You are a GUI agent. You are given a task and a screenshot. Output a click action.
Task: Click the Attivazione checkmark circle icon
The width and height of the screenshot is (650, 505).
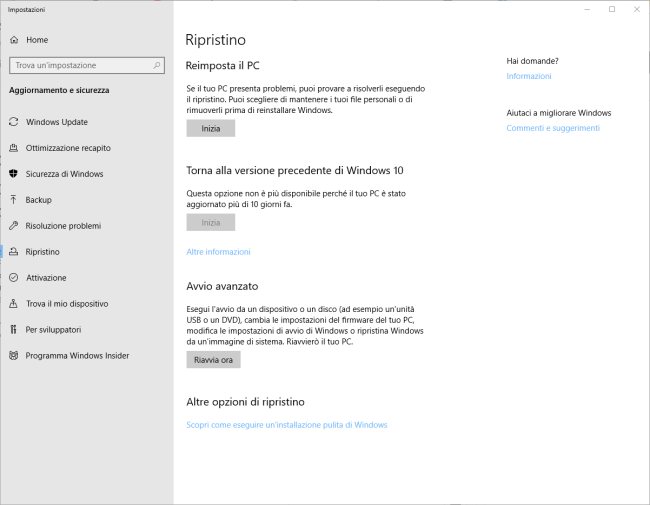(x=14, y=277)
